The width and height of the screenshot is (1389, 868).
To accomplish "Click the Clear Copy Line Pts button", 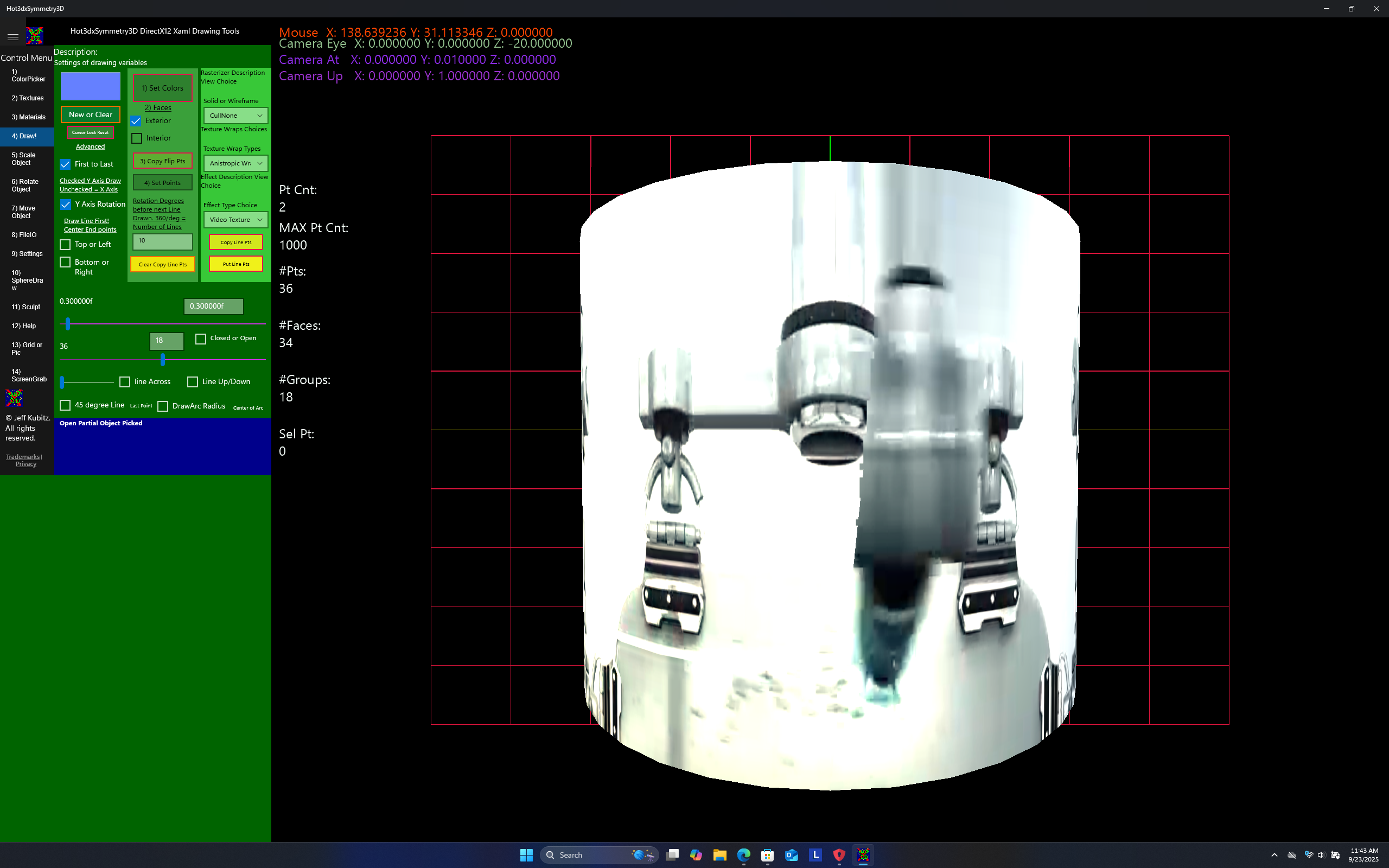I will 162,264.
